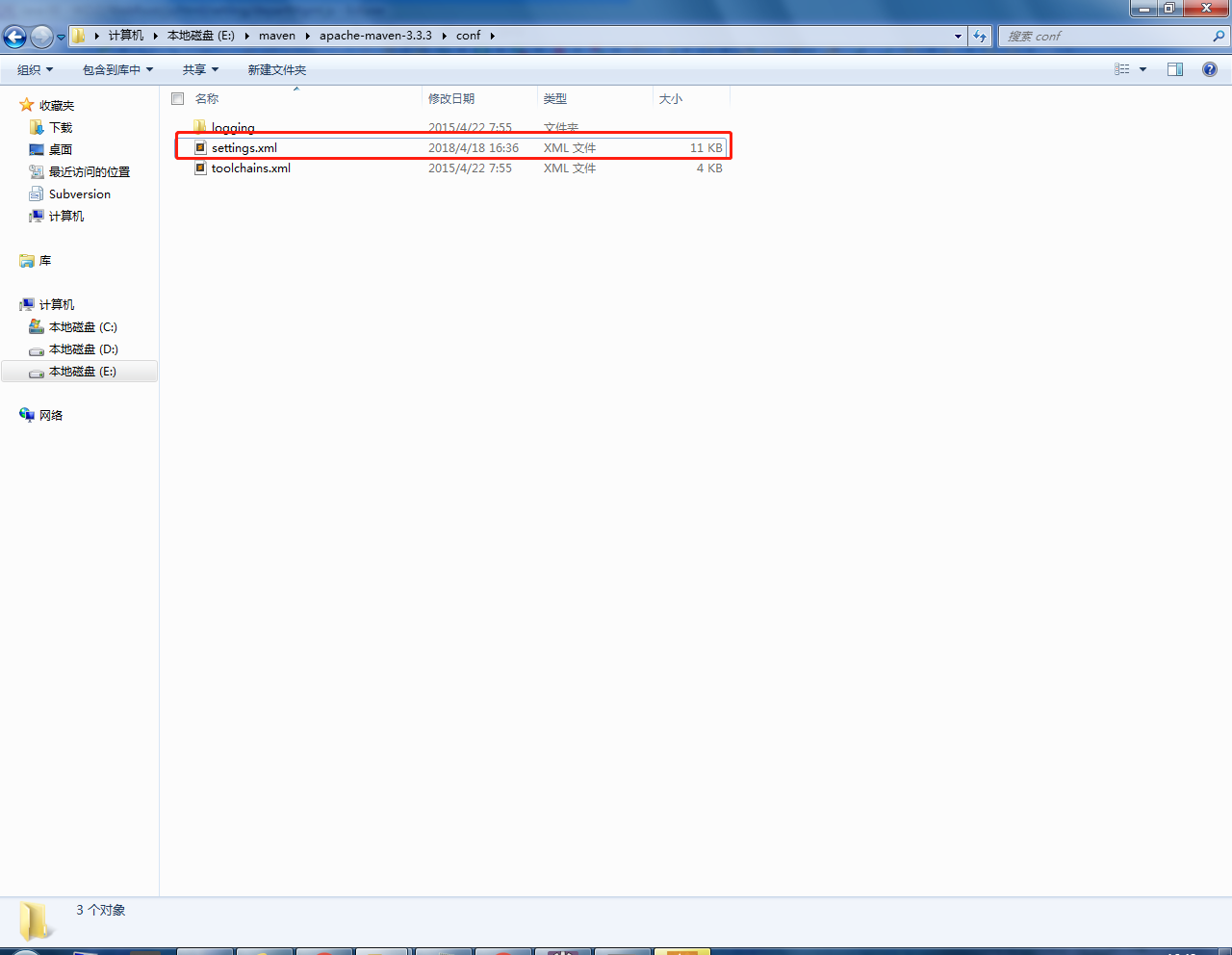The image size is (1232, 955).
Task: Select 本地磁盘 (C:) in navigation pane
Action: (83, 327)
